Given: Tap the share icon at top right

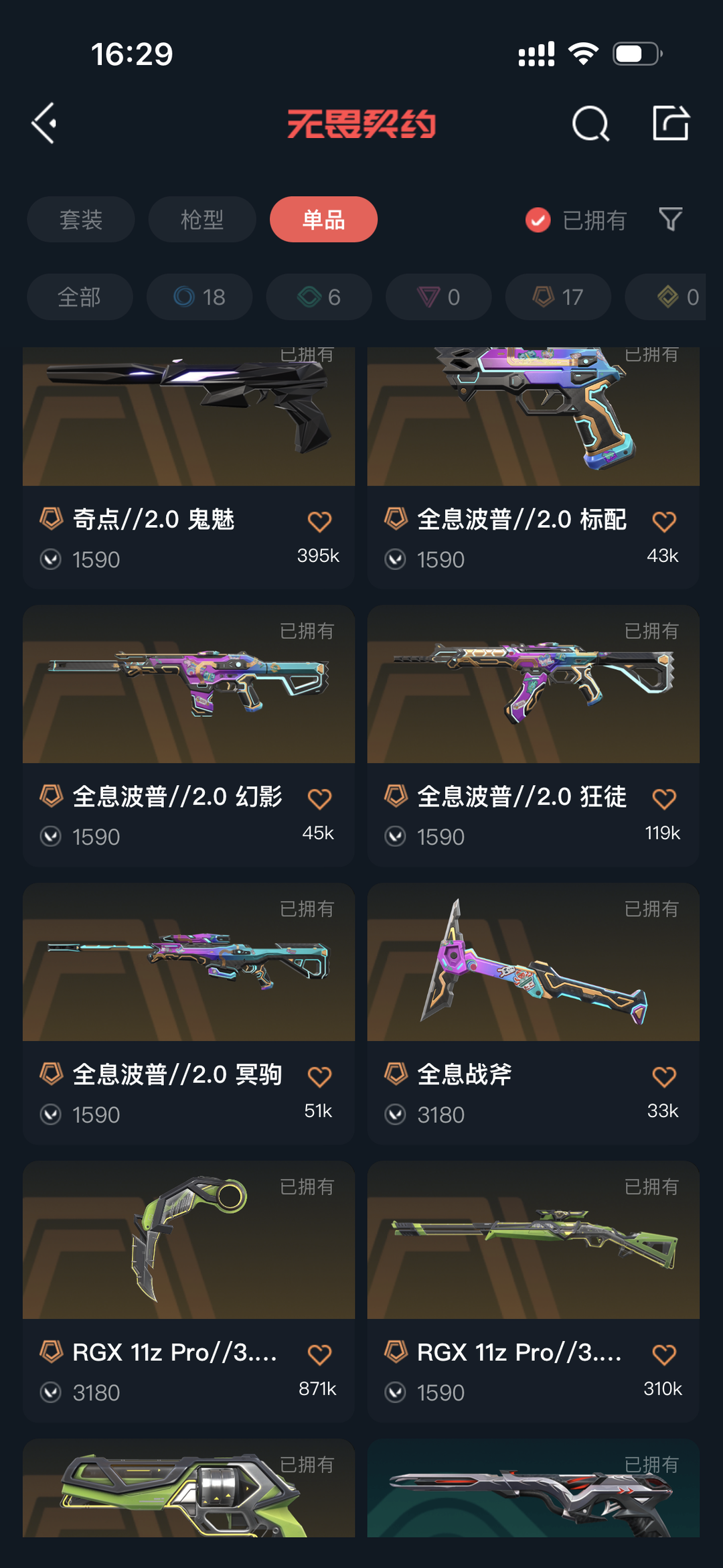Looking at the screenshot, I should [671, 123].
